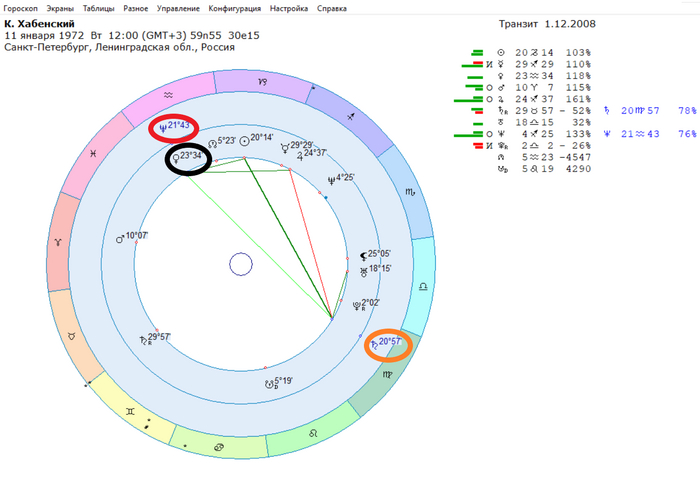The image size is (700, 482).
Task: Click the Taurus sign glyph on the zodiac ring
Action: pos(71,336)
